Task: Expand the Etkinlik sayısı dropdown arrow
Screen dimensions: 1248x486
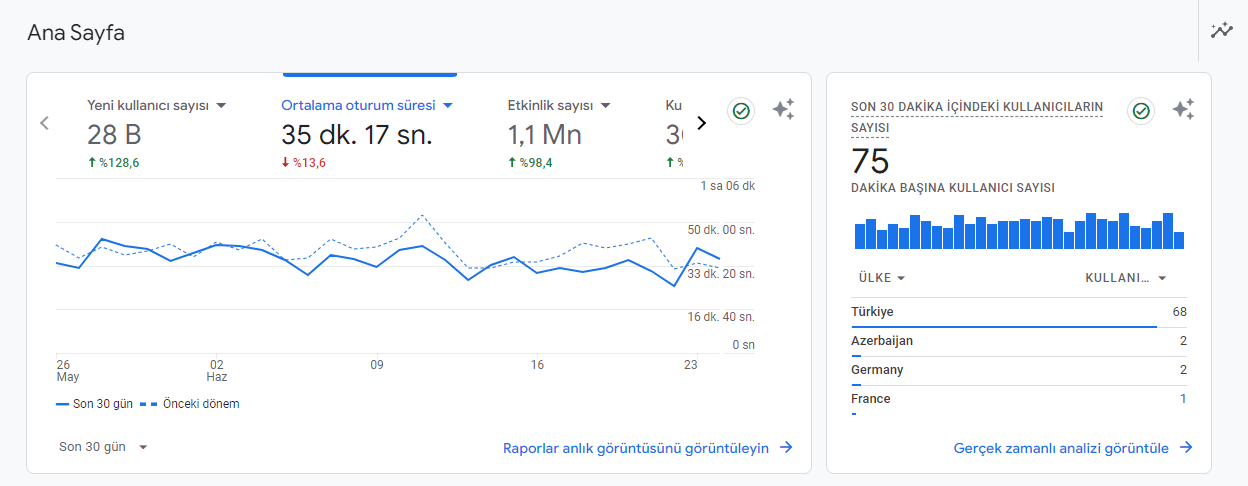Action: pyautogui.click(x=605, y=105)
